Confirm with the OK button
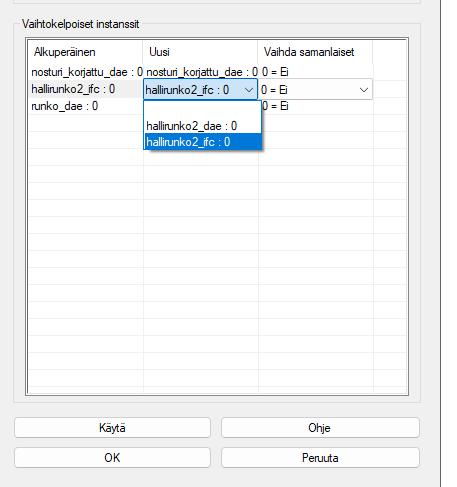This screenshot has width=457, height=487. pyautogui.click(x=112, y=457)
